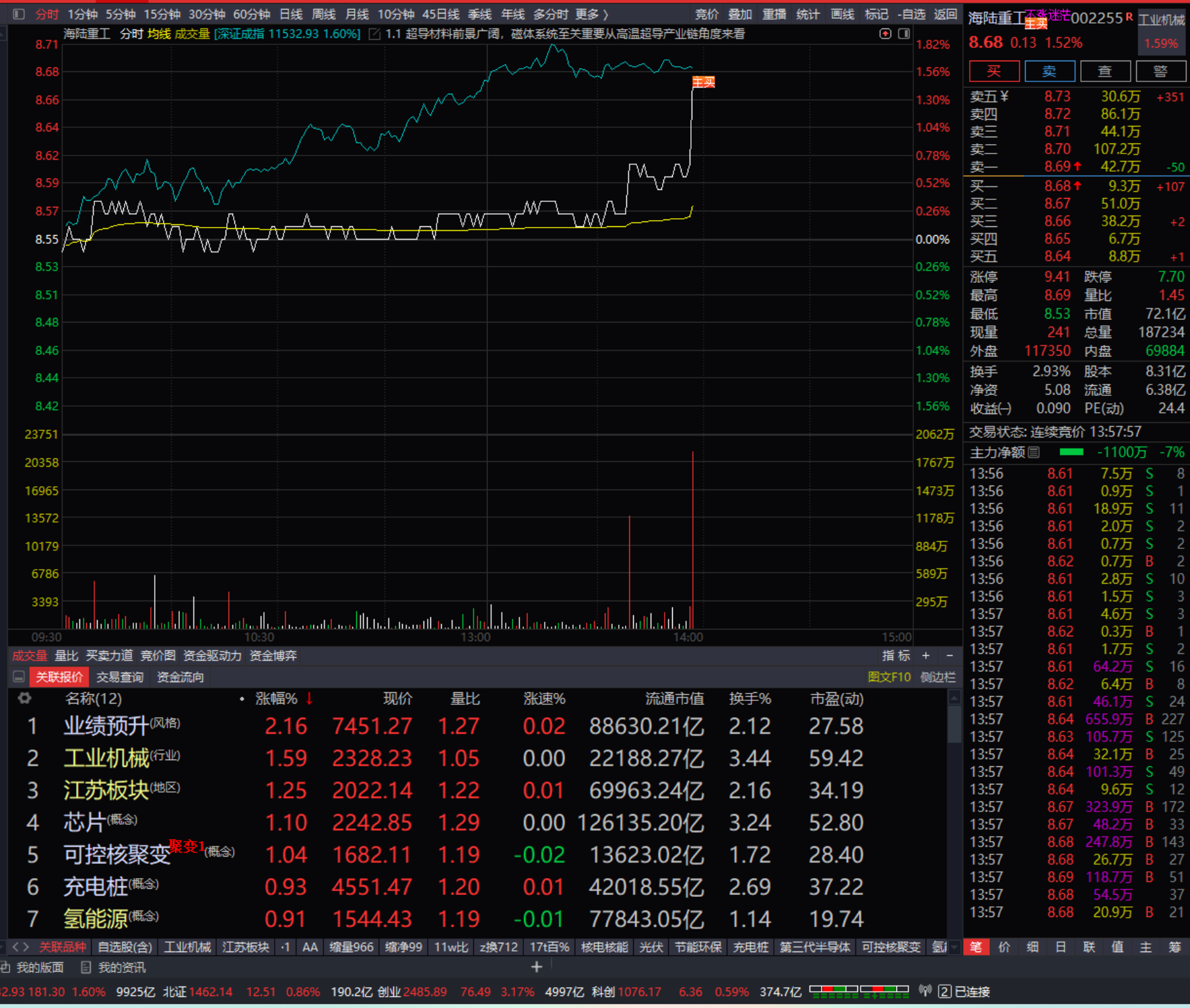Image resolution: width=1190 pixels, height=1008 pixels.
Task: Select the 值 view icon
Action: [x=1117, y=947]
